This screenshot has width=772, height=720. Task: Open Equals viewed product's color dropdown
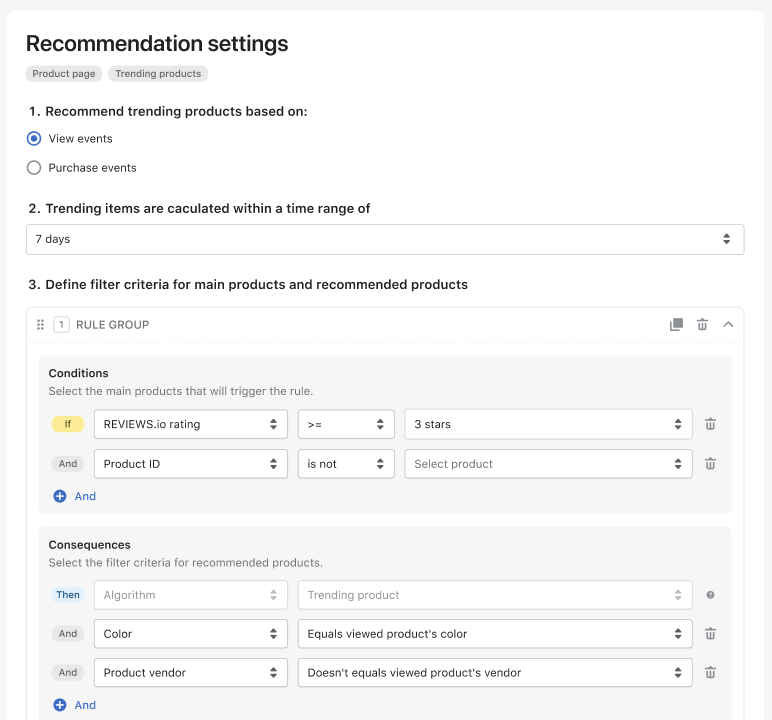pos(495,634)
